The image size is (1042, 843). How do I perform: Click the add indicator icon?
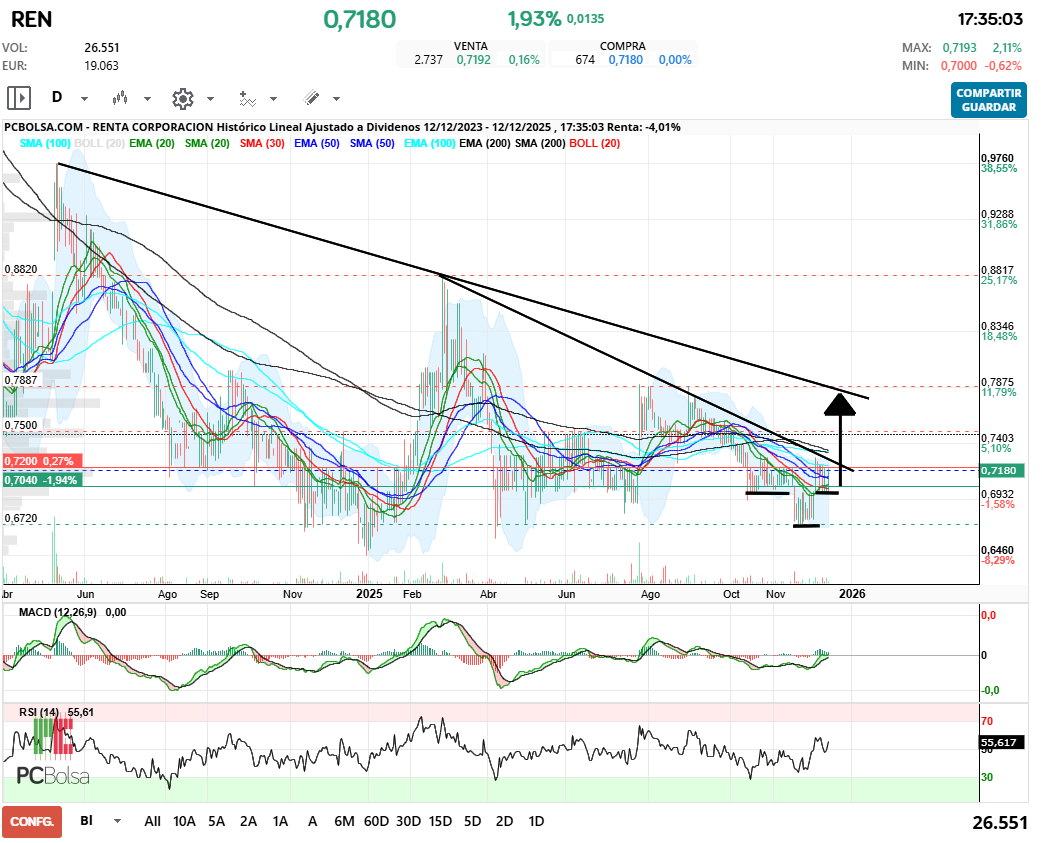pos(247,98)
